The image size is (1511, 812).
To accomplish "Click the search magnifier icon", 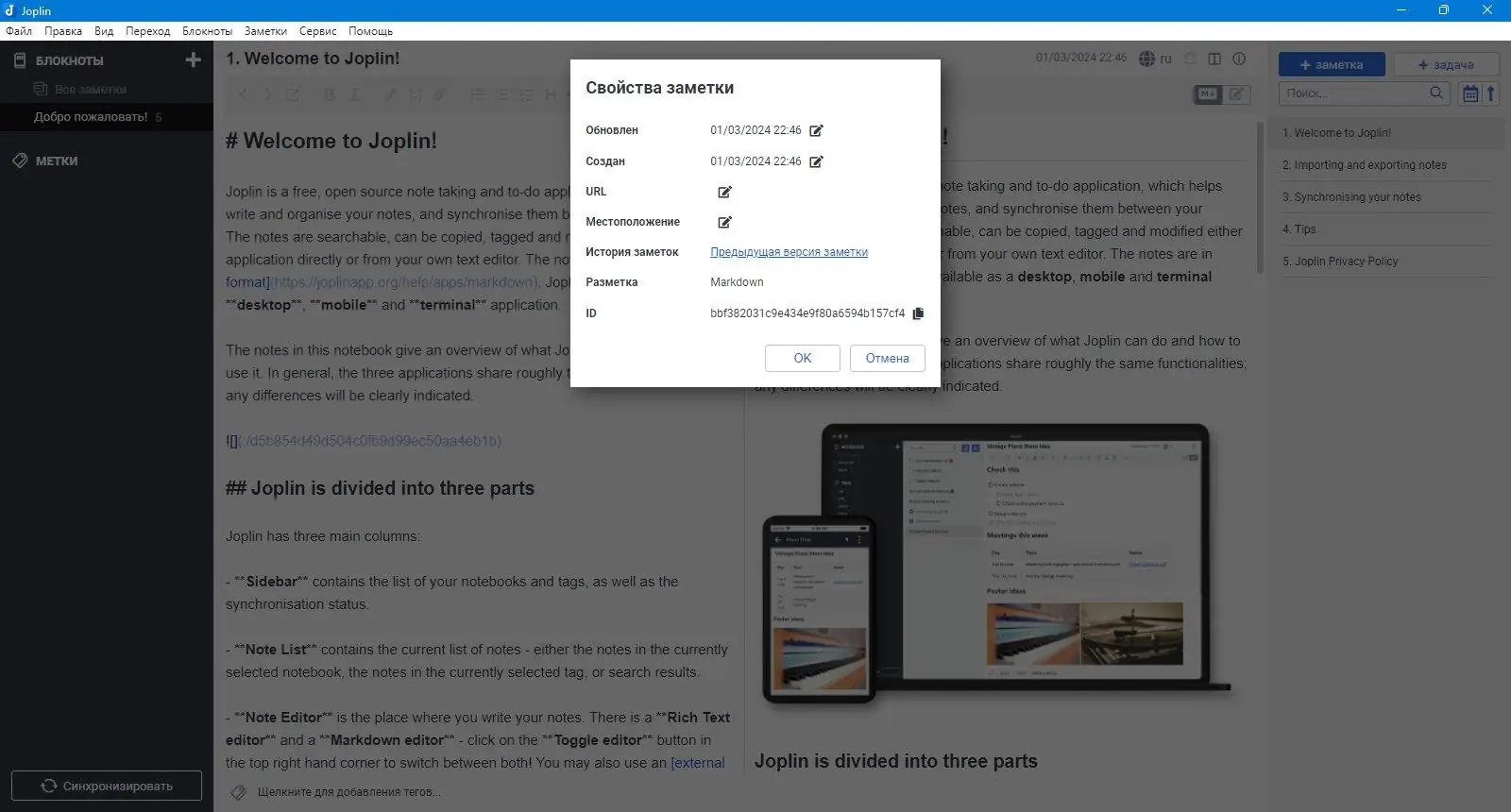I will (1436, 93).
